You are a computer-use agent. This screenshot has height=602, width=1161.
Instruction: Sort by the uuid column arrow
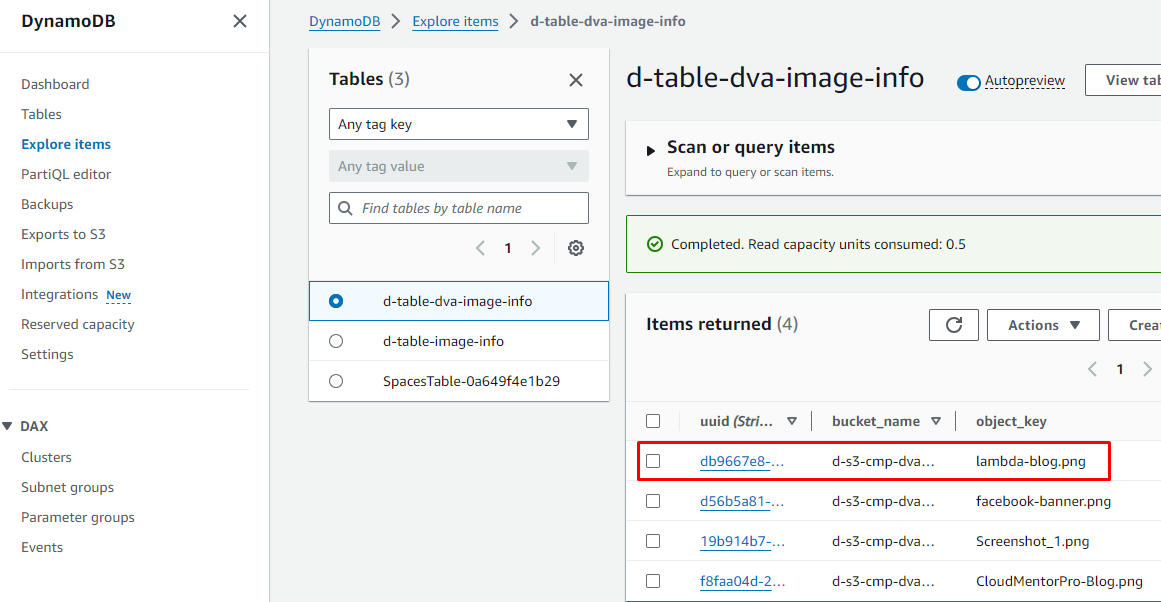[792, 421]
